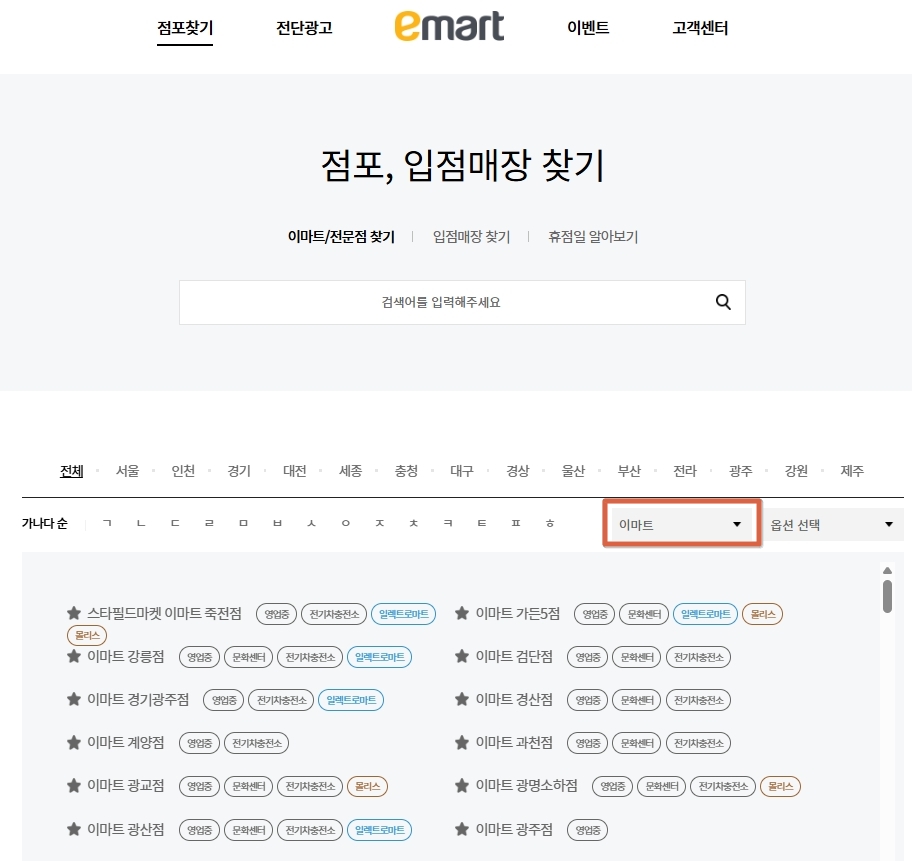Viewport: 912px width, 861px height.
Task: Toggle the 몰리스 badge on 이마트 광교점
Action: [366, 787]
